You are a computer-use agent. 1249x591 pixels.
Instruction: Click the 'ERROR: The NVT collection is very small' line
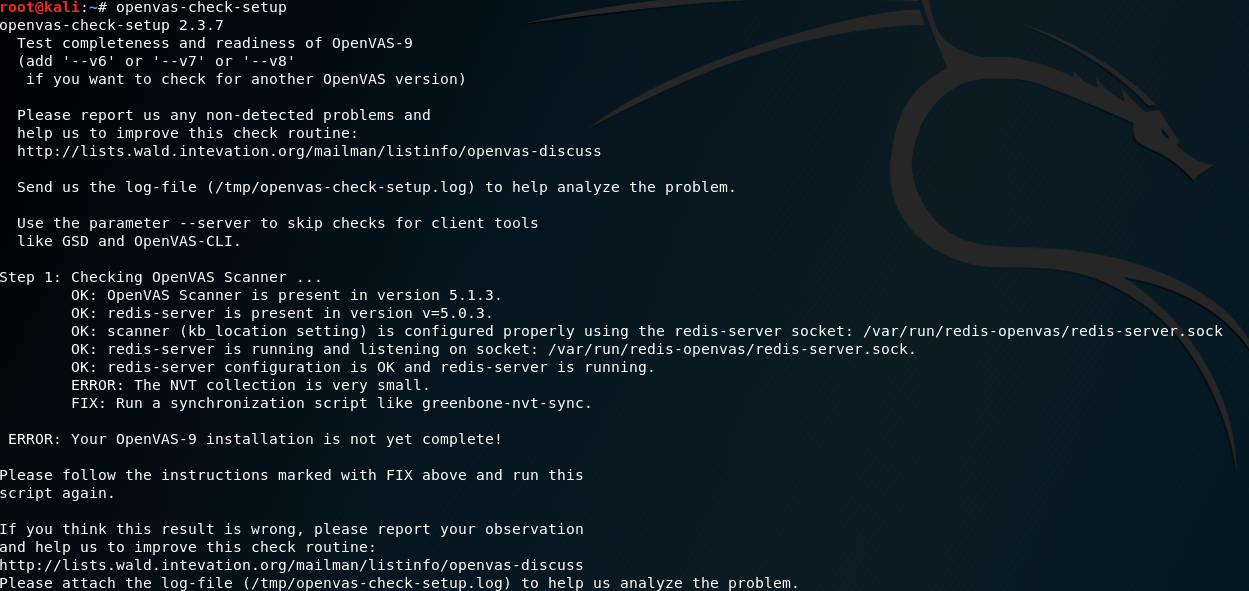250,385
